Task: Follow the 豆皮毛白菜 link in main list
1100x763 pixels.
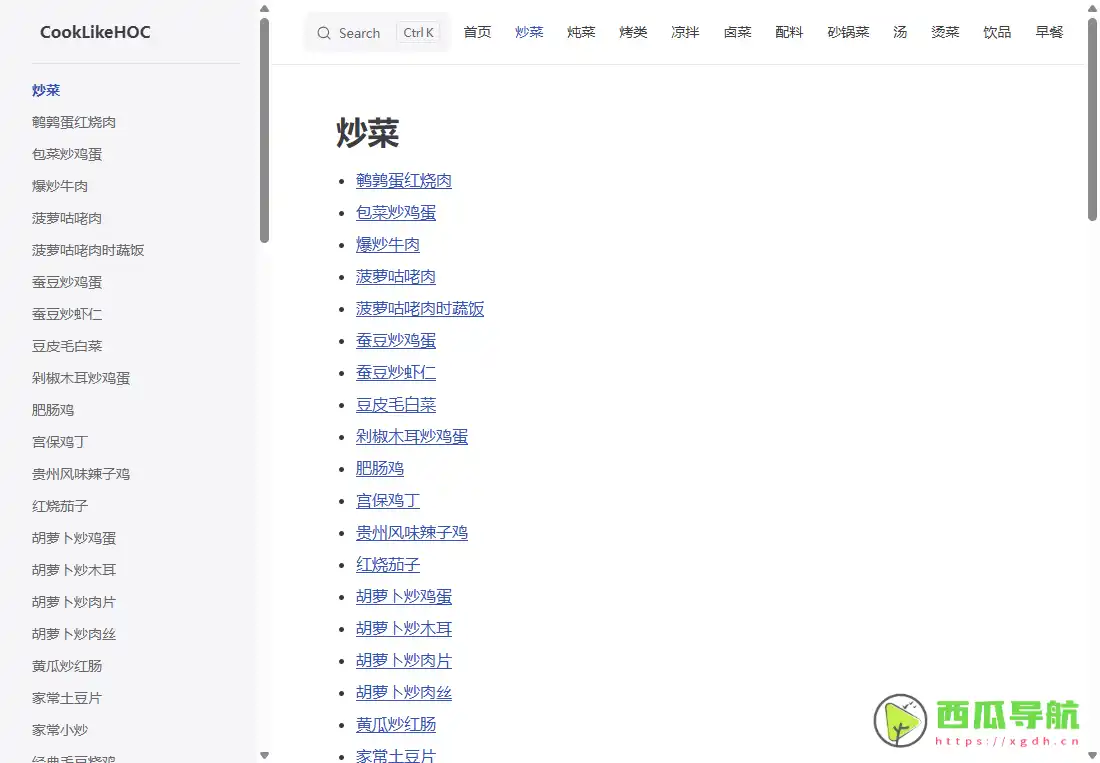Action: [x=396, y=405]
